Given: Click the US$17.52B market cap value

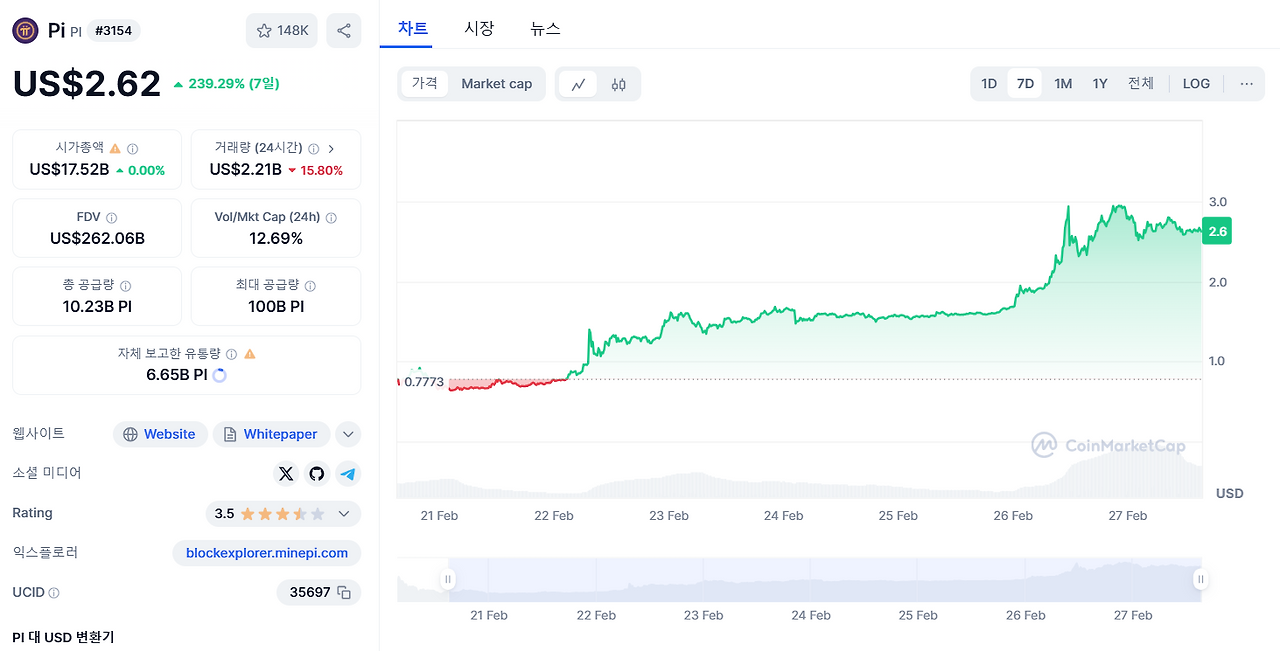Looking at the screenshot, I should pos(69,170).
